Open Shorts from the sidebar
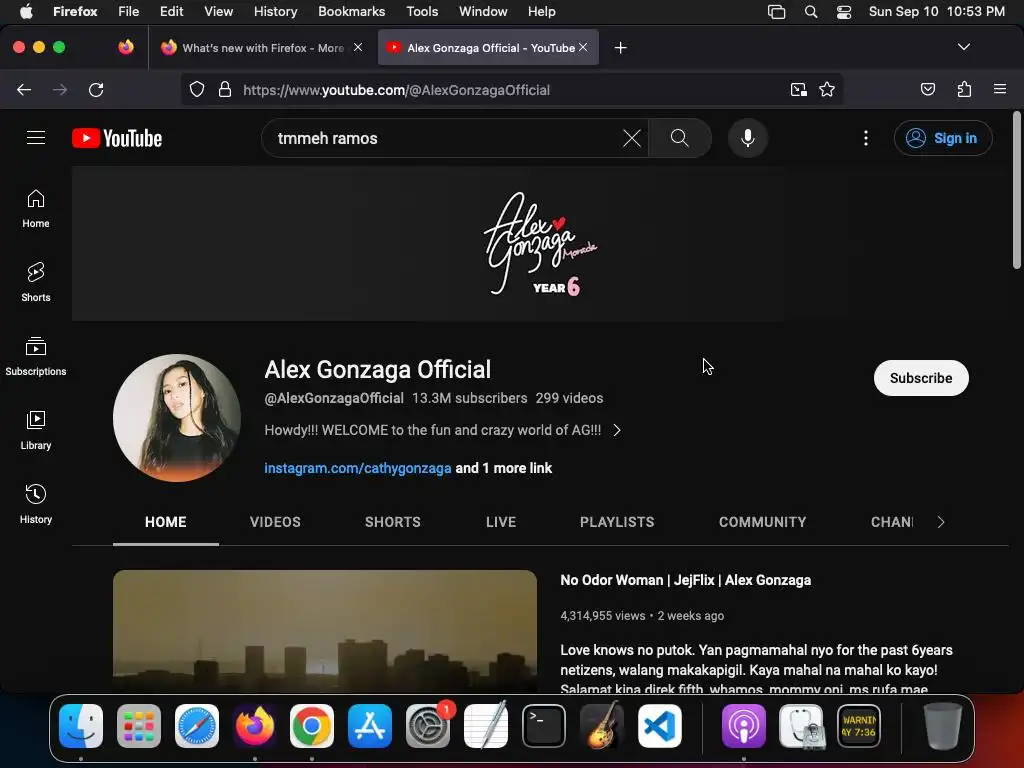The height and width of the screenshot is (768, 1024). click(36, 283)
